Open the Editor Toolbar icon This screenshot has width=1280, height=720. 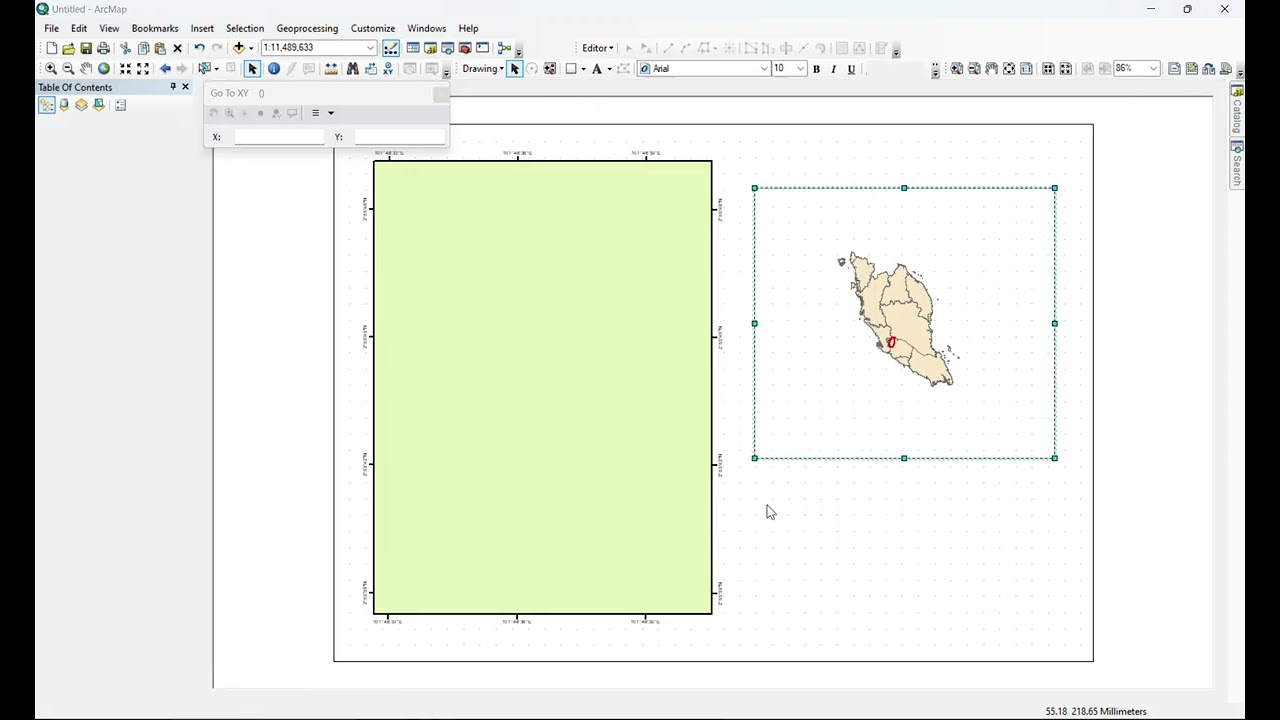[391, 48]
